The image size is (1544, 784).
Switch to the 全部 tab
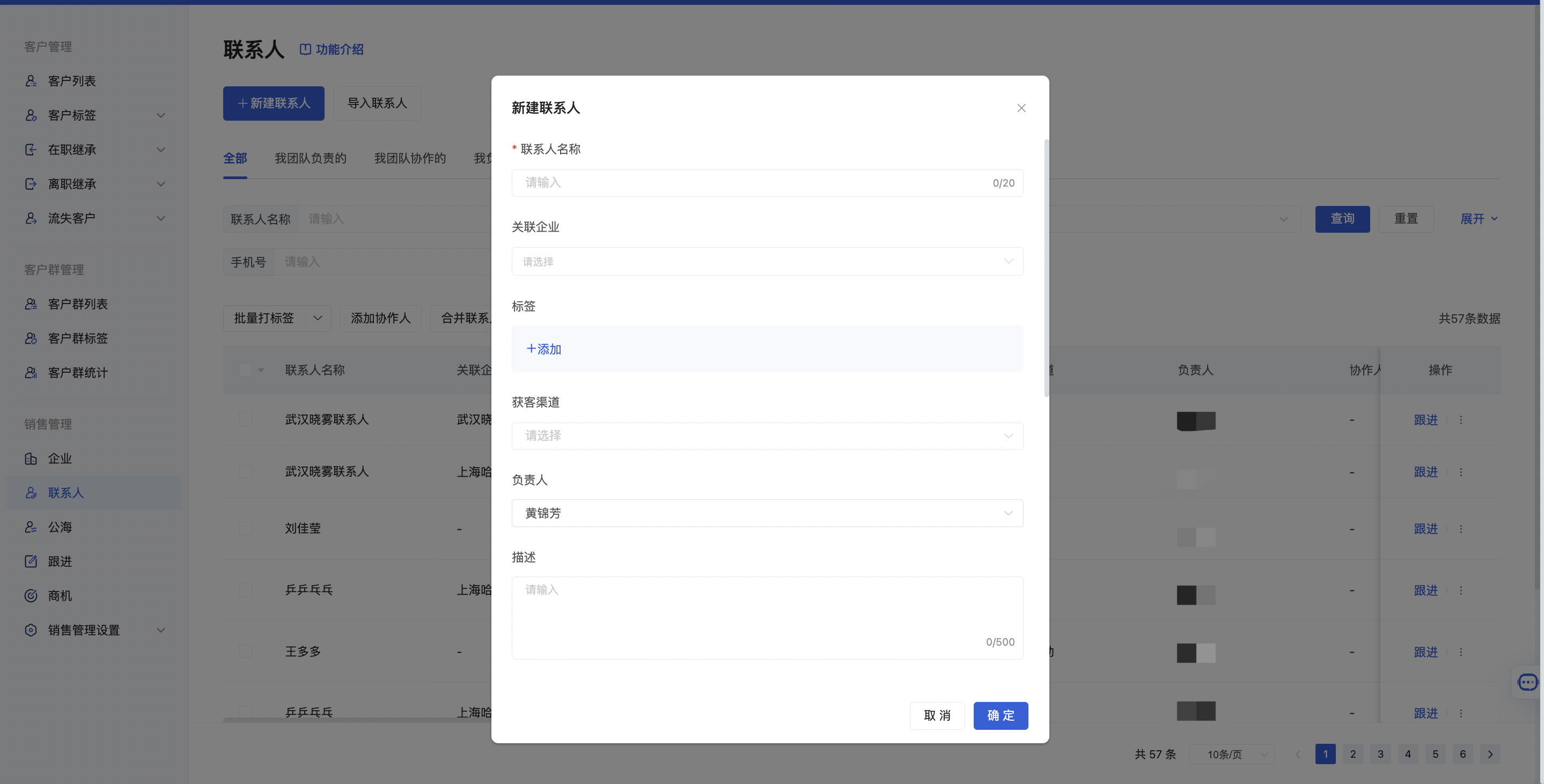pos(235,158)
